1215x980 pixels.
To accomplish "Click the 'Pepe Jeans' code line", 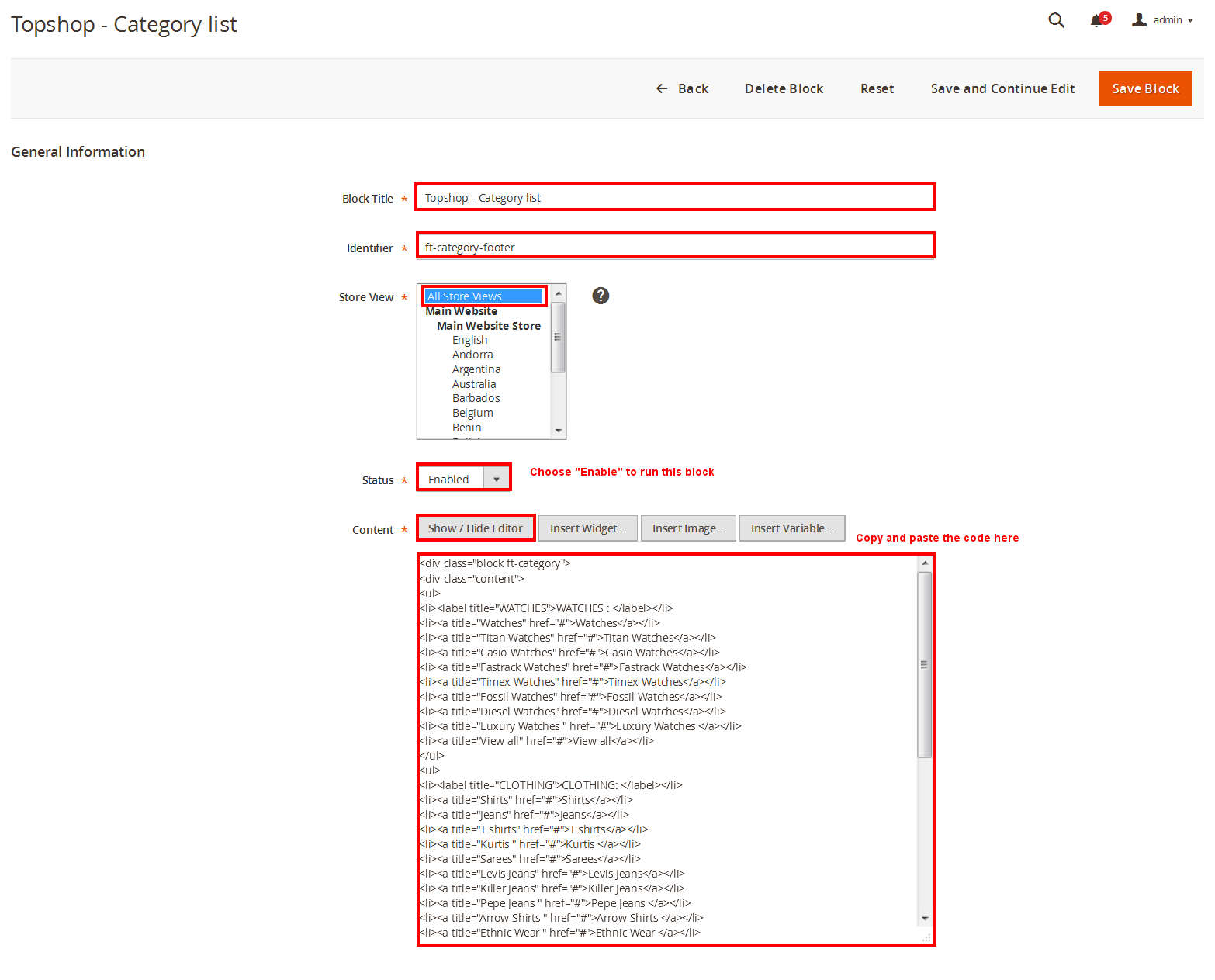I will pos(555,903).
